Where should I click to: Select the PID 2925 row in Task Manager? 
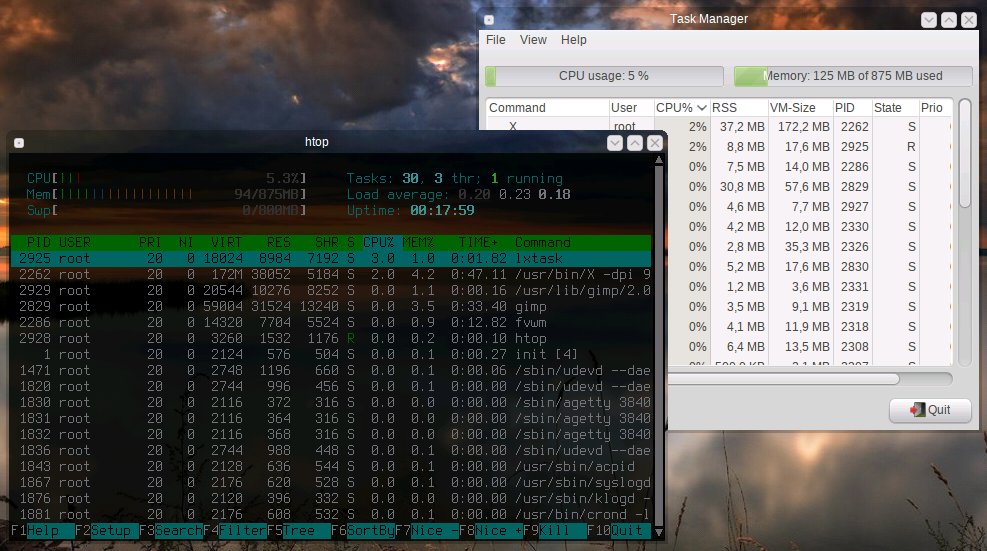click(x=809, y=147)
